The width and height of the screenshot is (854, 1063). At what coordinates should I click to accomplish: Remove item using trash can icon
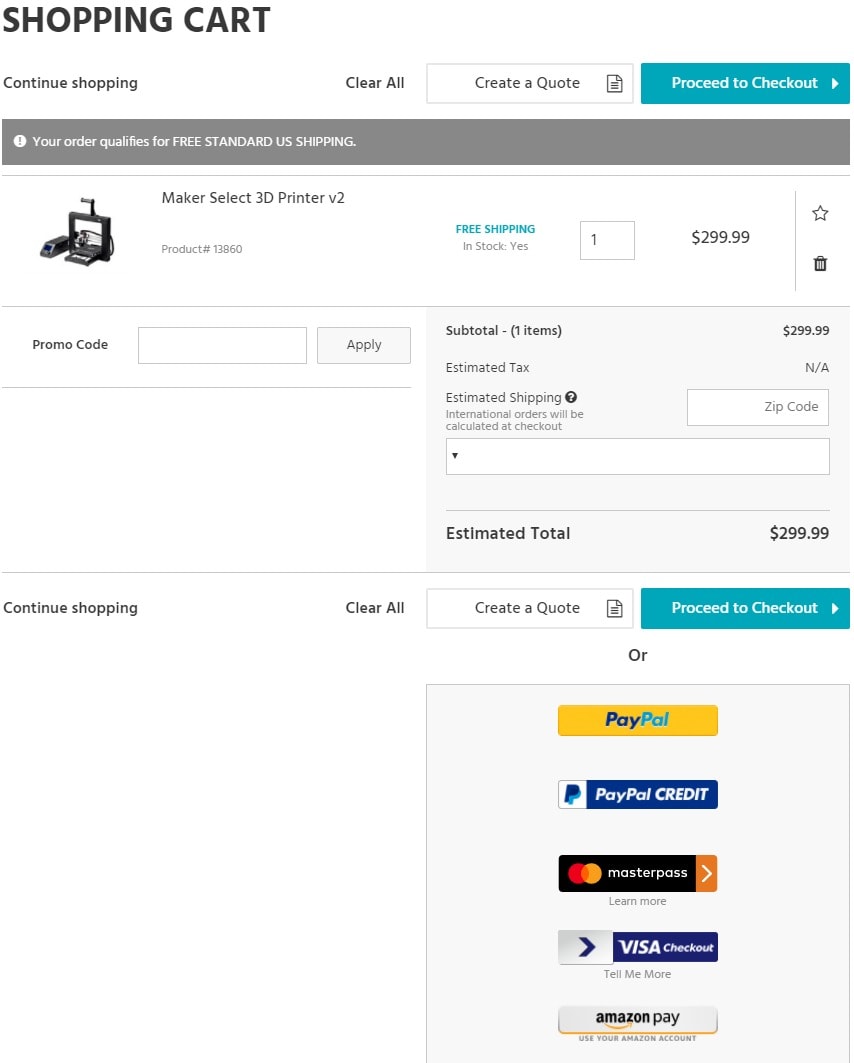pyautogui.click(x=820, y=263)
